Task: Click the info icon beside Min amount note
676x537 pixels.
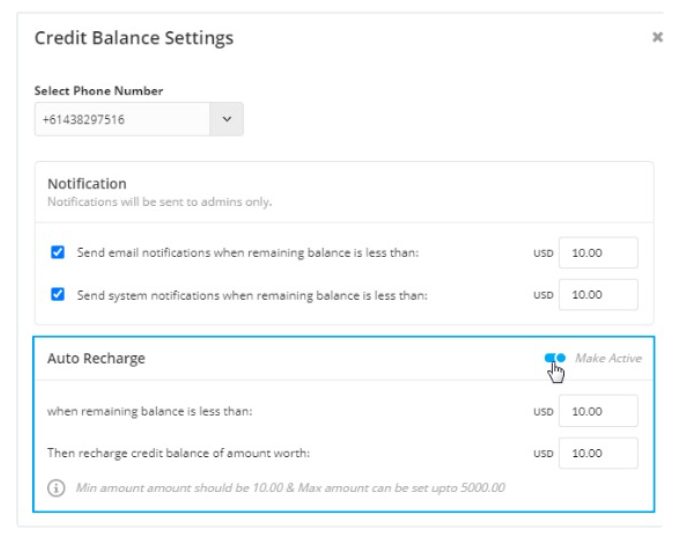Action: [x=56, y=488]
